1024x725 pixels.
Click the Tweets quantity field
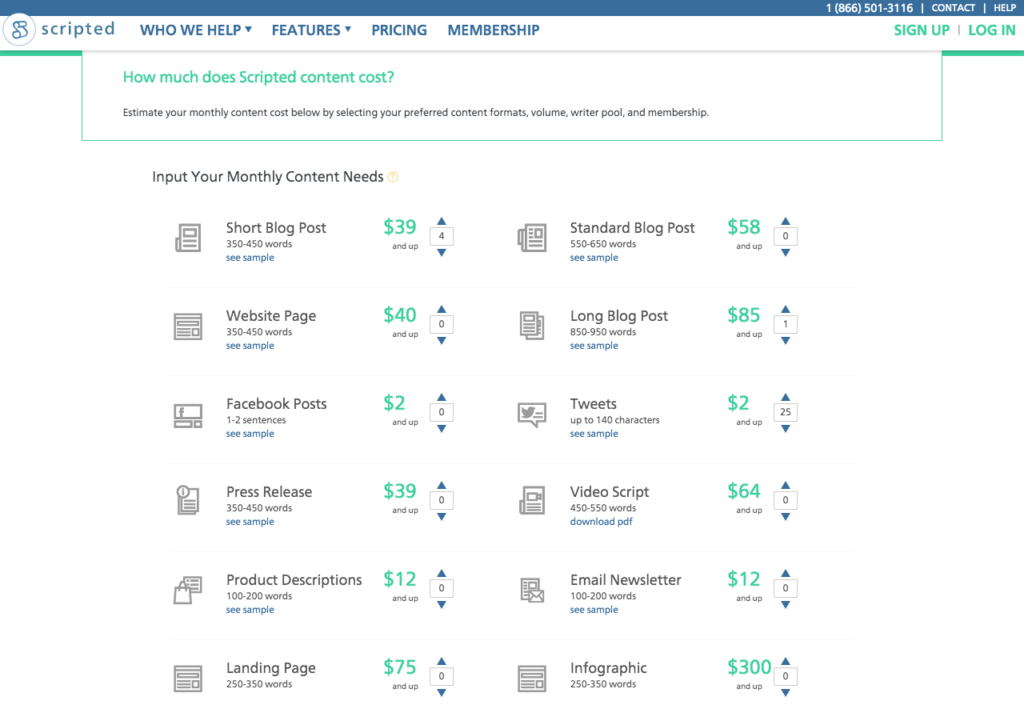[x=786, y=412]
